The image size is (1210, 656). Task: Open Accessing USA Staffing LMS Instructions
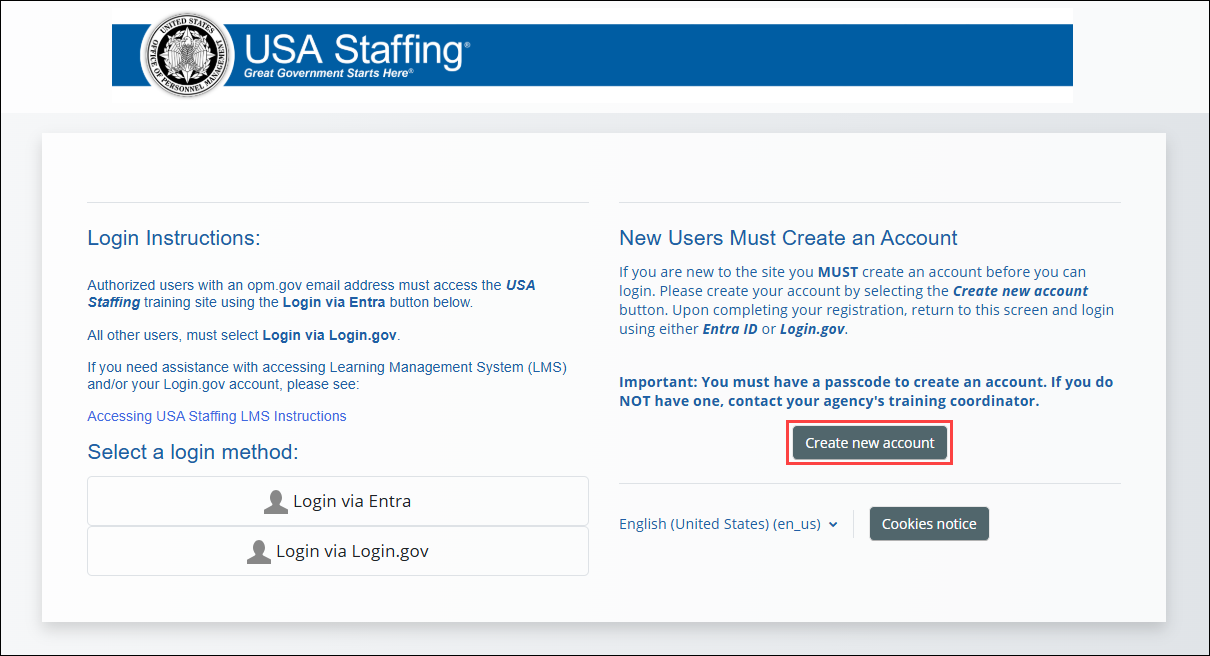pos(216,415)
